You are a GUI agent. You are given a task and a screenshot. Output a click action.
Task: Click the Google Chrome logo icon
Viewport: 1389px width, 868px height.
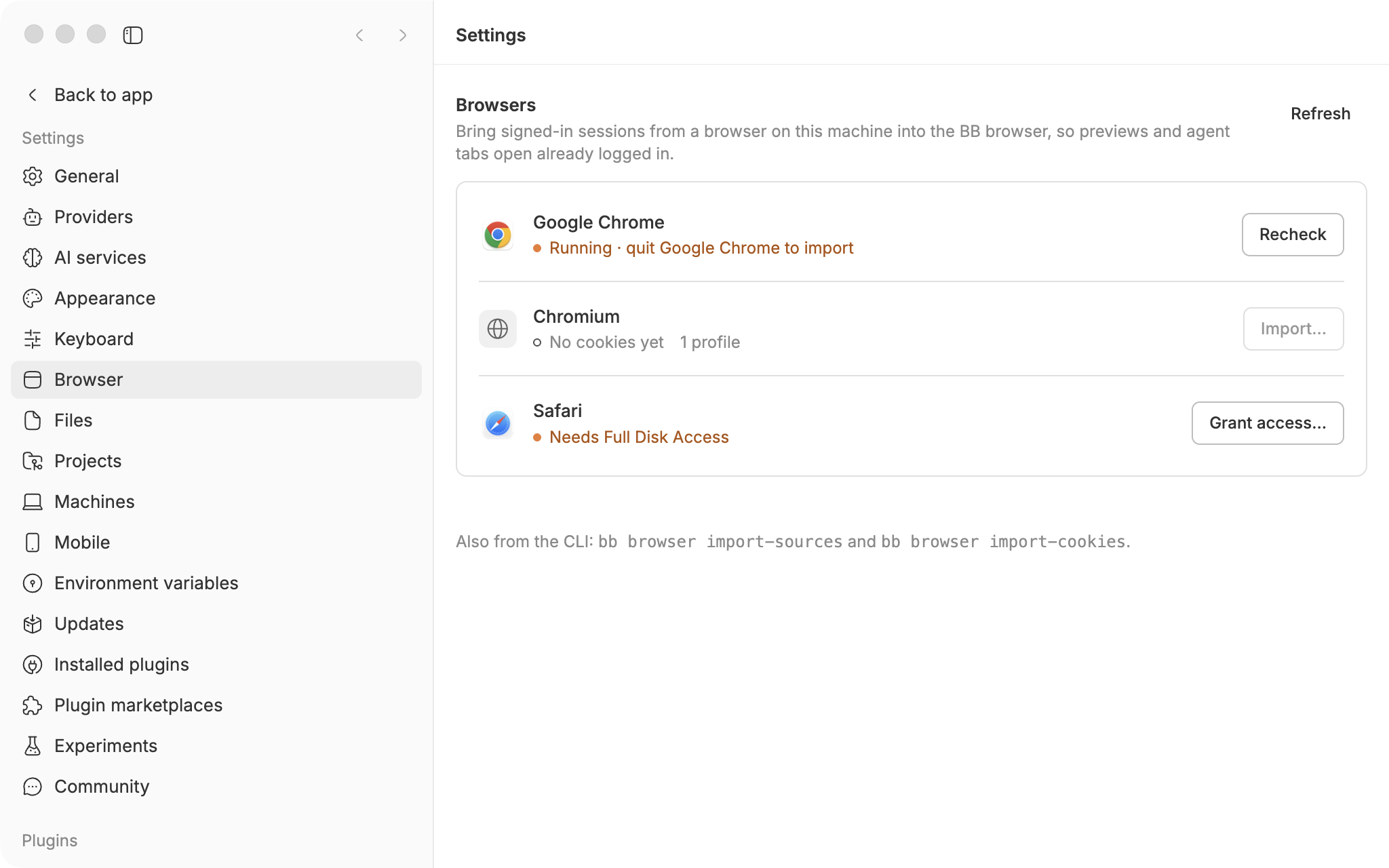coord(498,235)
